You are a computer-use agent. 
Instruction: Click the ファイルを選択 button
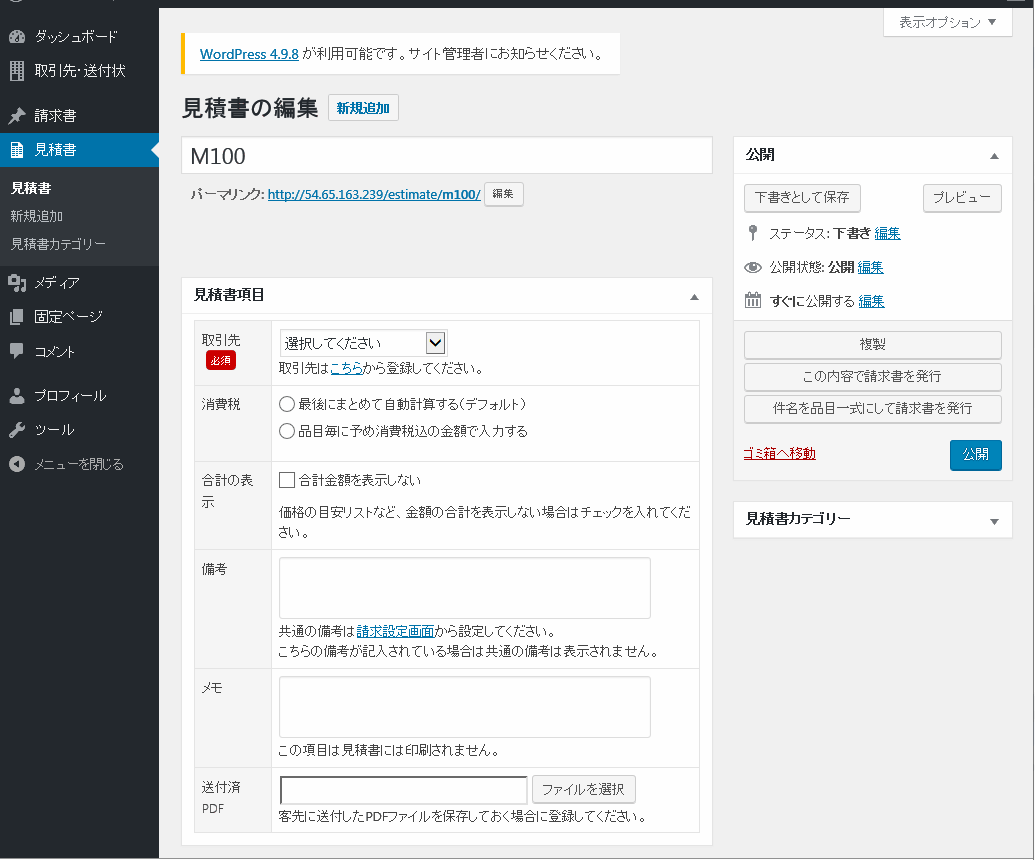pos(583,789)
